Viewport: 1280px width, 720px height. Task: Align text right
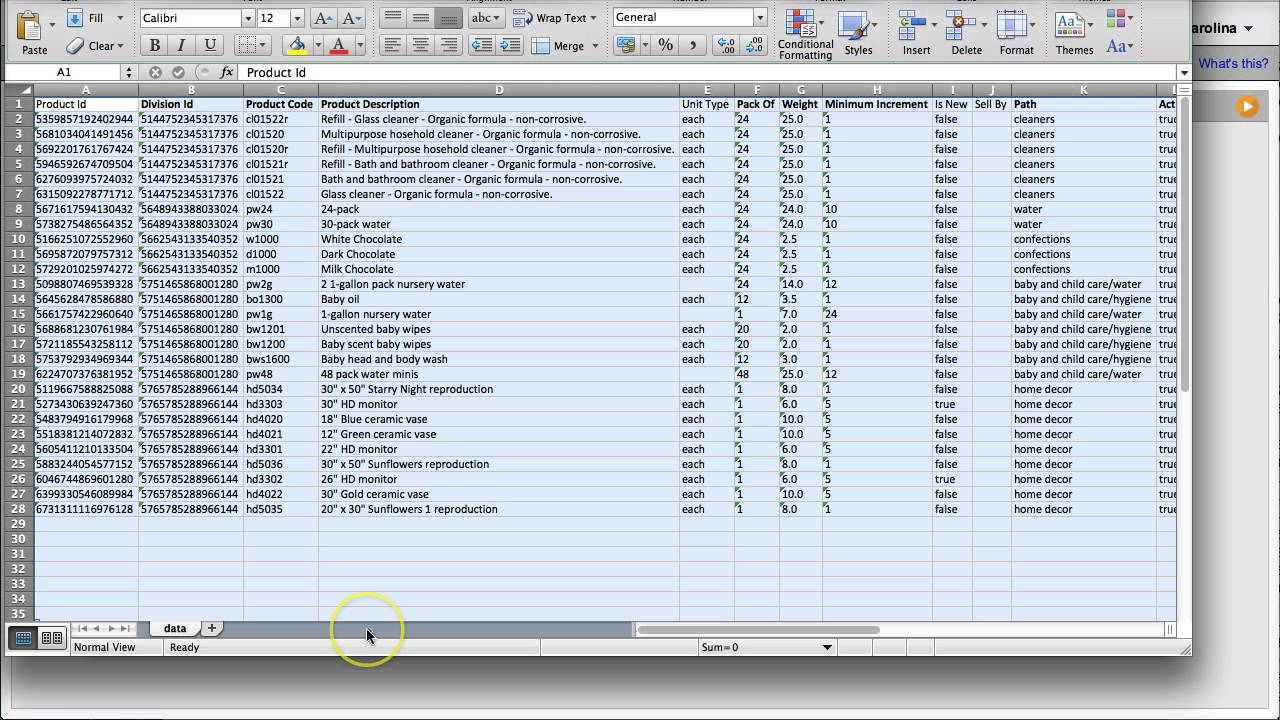click(449, 46)
